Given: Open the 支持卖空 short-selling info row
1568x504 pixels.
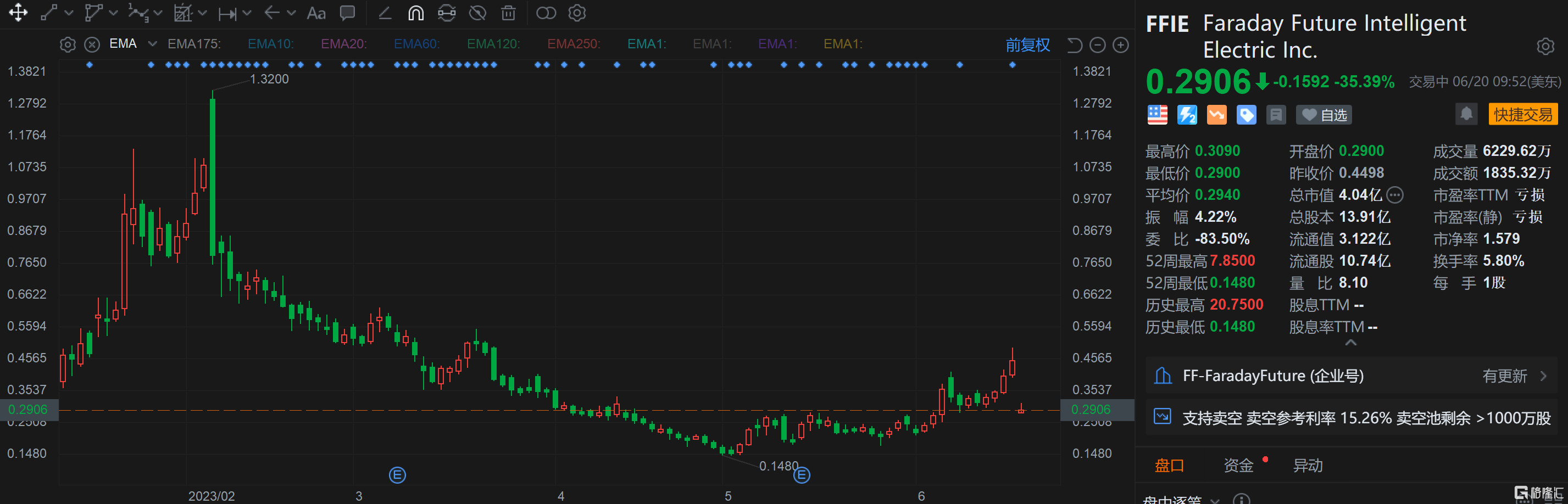Looking at the screenshot, I should pos(1352,418).
